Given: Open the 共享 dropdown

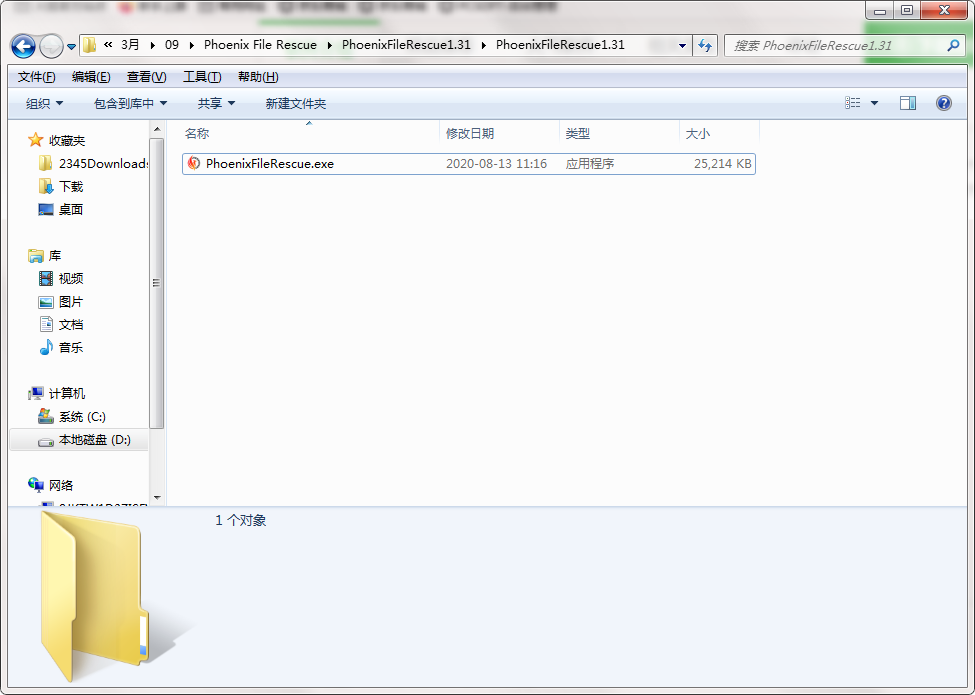Looking at the screenshot, I should point(216,103).
